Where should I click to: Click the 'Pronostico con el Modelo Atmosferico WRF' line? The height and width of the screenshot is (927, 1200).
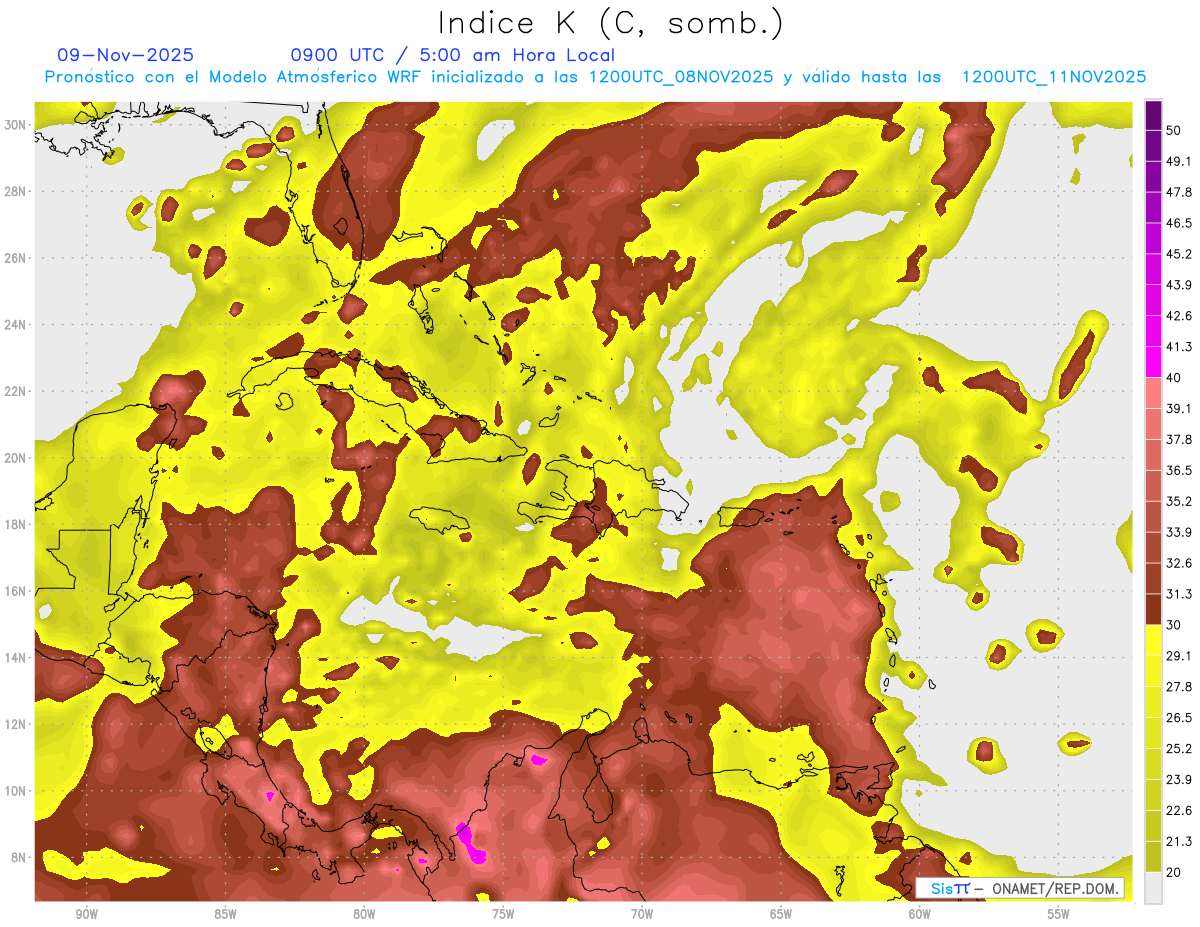coord(595,77)
